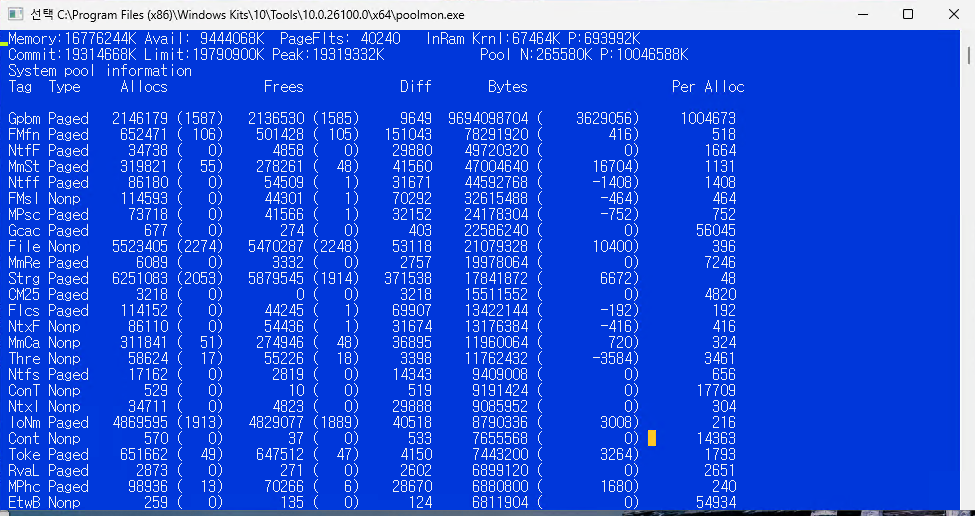Close the poolmon.exe console window
Image resolution: width=975 pixels, height=516 pixels.
pyautogui.click(x=954, y=14)
